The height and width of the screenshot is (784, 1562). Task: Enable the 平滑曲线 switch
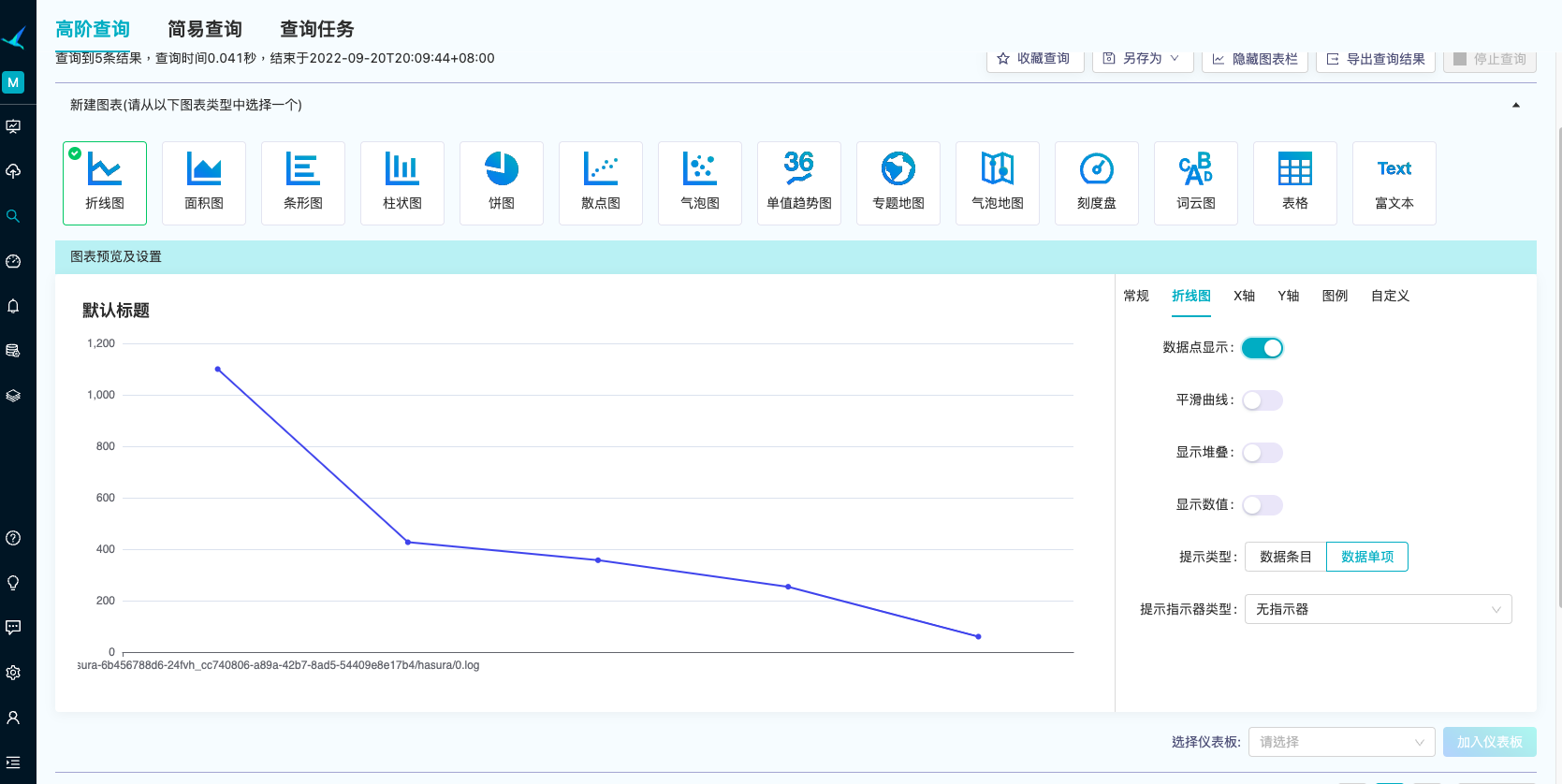(x=1262, y=400)
